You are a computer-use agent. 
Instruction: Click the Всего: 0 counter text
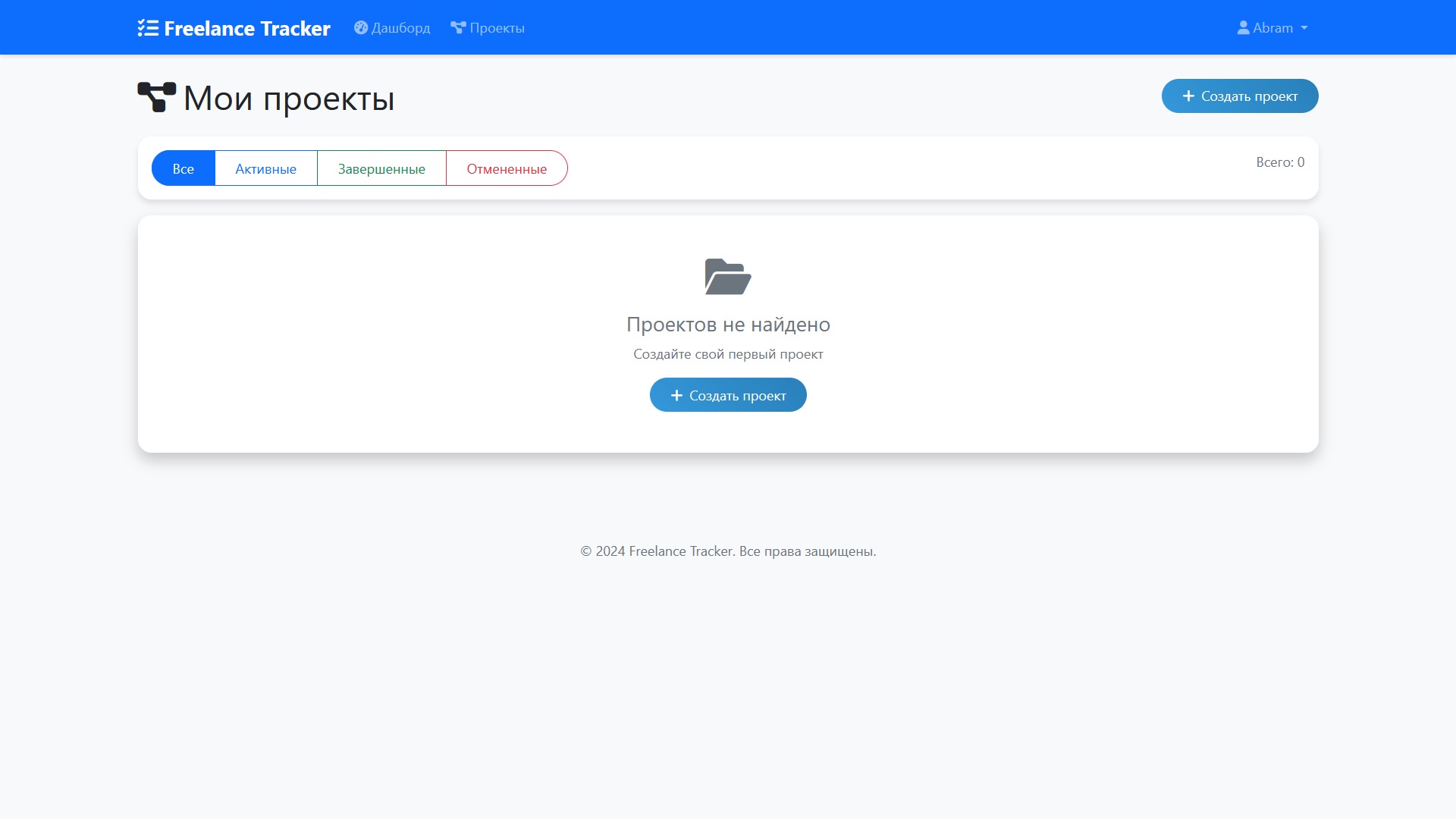(x=1280, y=162)
